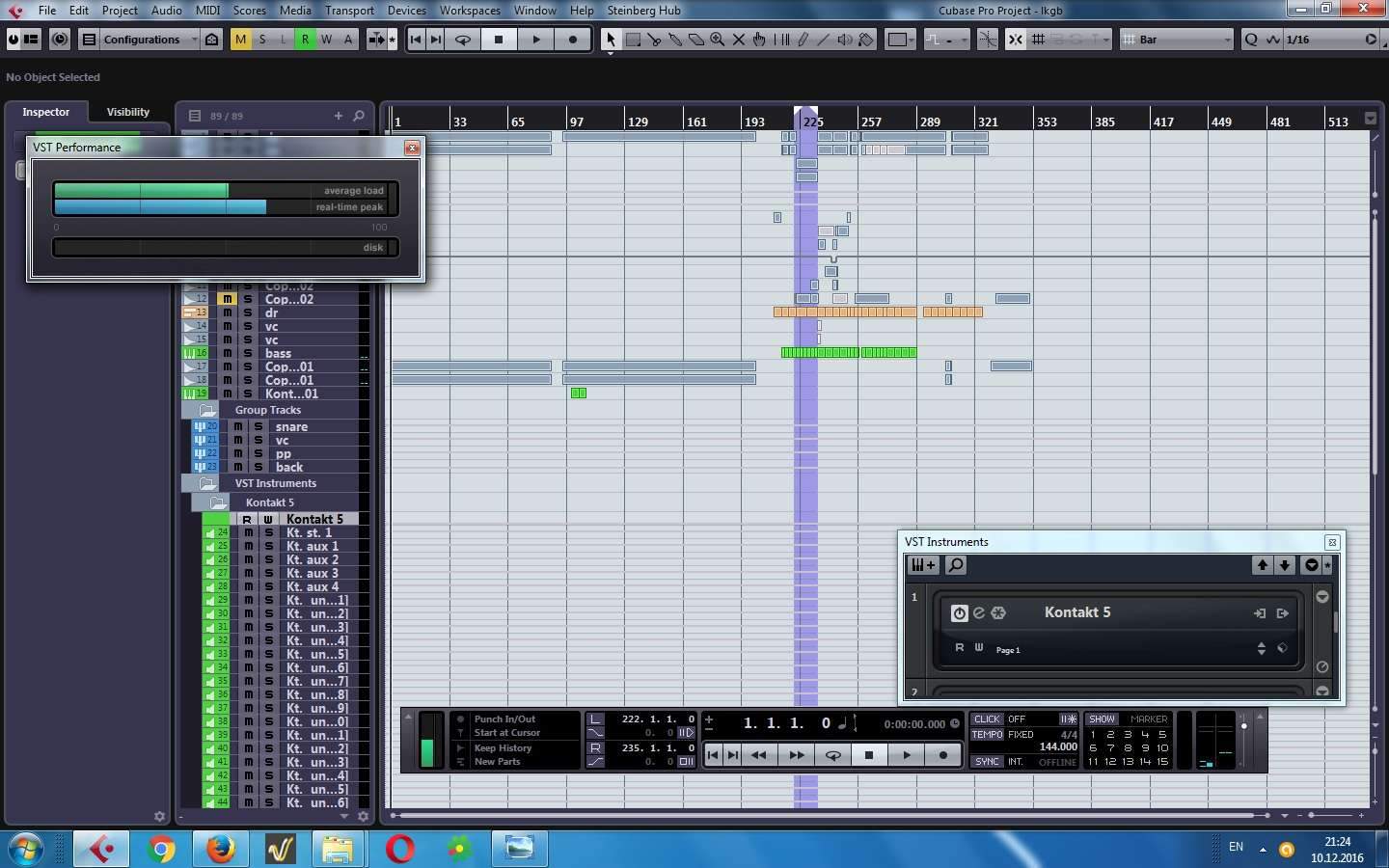Screen dimensions: 1389x868
Task: Toggle the metronome CLICK button
Action: coord(987,719)
